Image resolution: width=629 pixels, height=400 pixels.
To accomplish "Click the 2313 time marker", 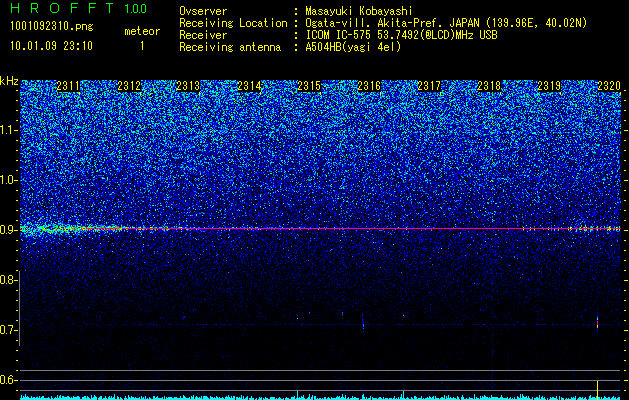I will pos(188,86).
